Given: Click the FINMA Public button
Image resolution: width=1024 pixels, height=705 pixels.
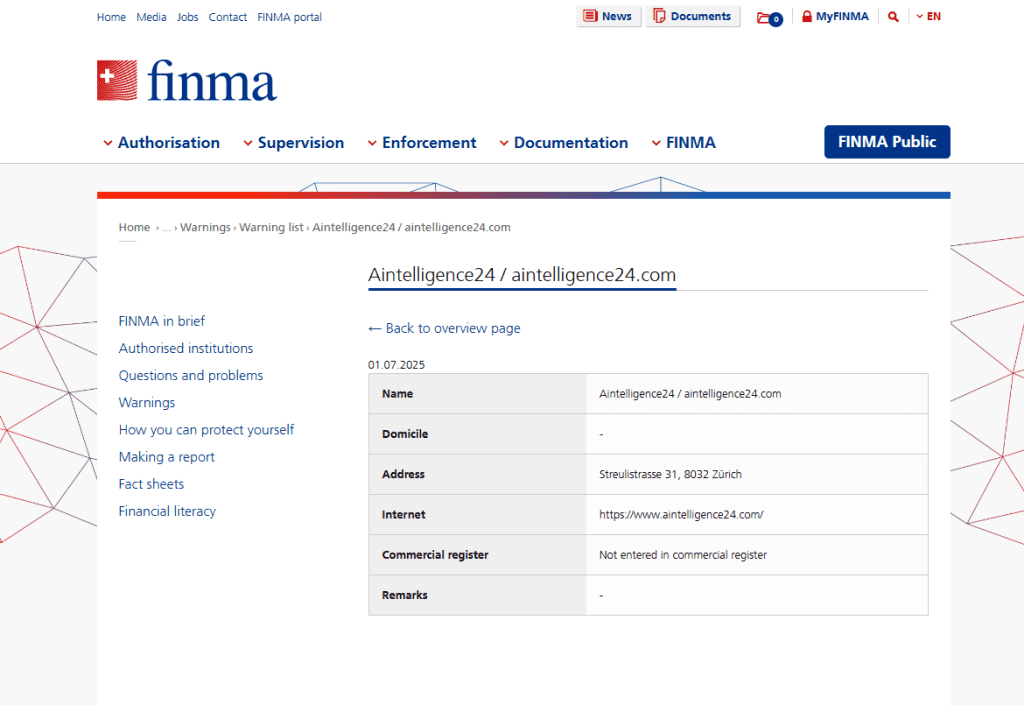Looking at the screenshot, I should coord(887,142).
